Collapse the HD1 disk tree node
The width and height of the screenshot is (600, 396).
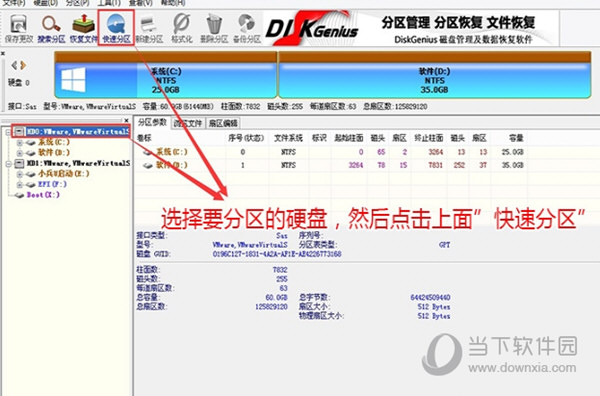pos(8,164)
